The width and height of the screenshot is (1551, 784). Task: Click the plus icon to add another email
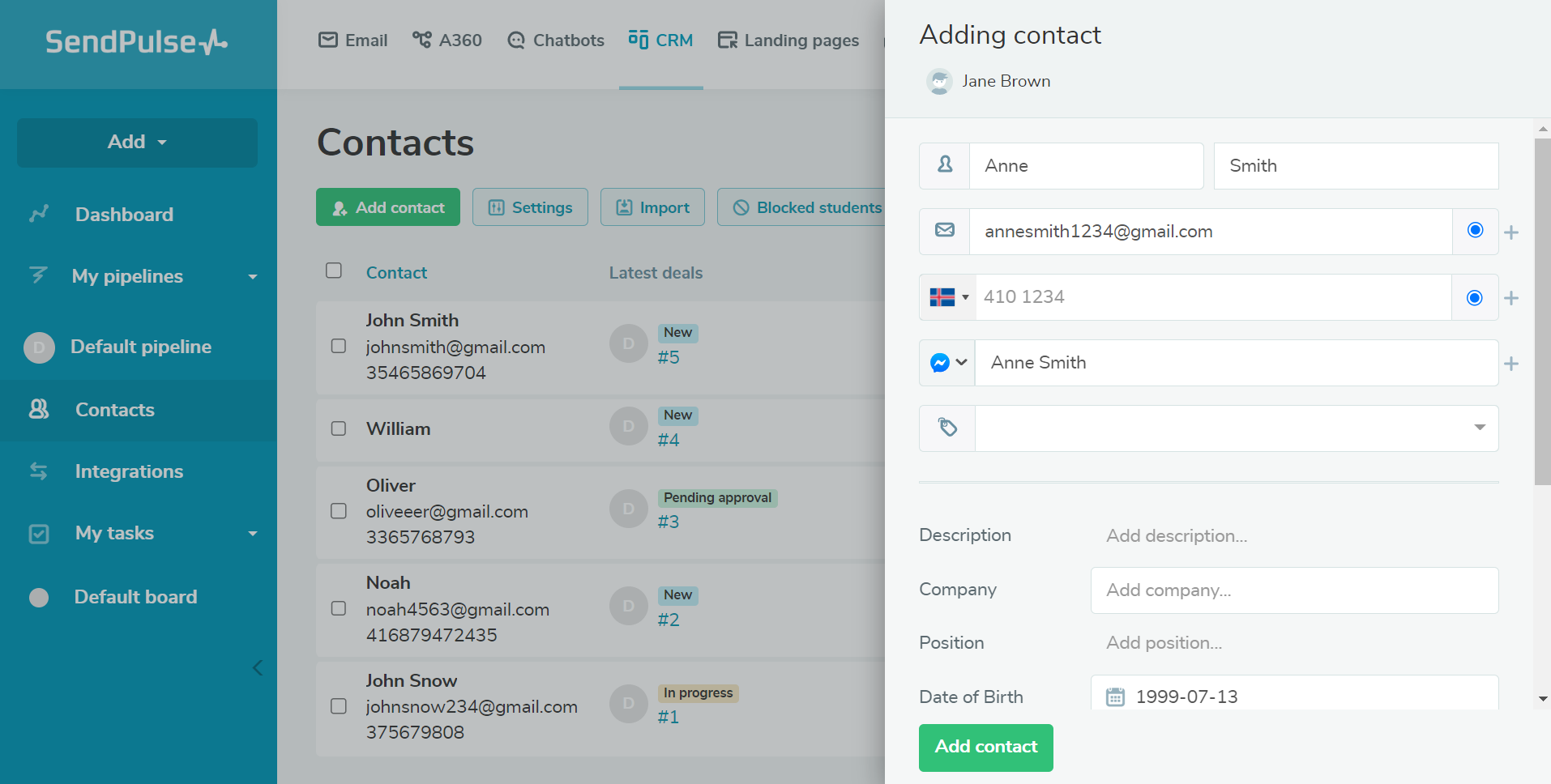1512,232
